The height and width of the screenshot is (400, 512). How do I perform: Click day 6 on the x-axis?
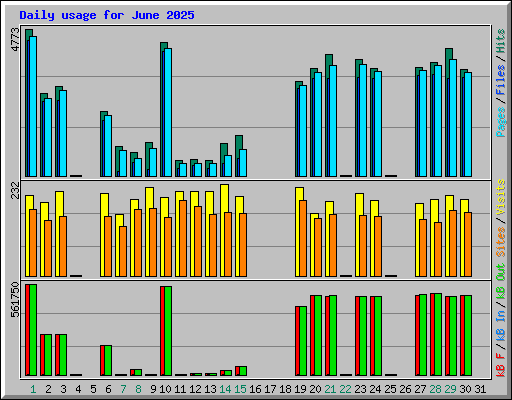[x=108, y=389]
